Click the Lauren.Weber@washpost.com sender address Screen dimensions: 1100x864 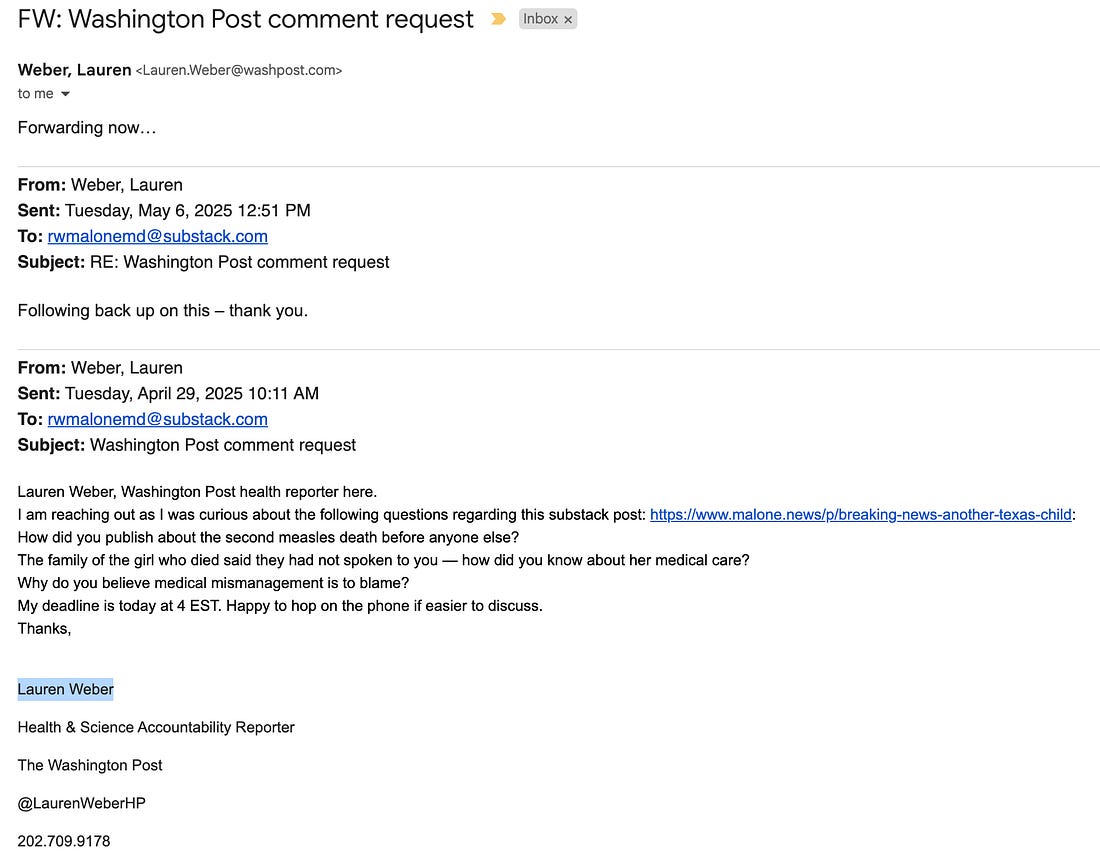[x=239, y=71]
